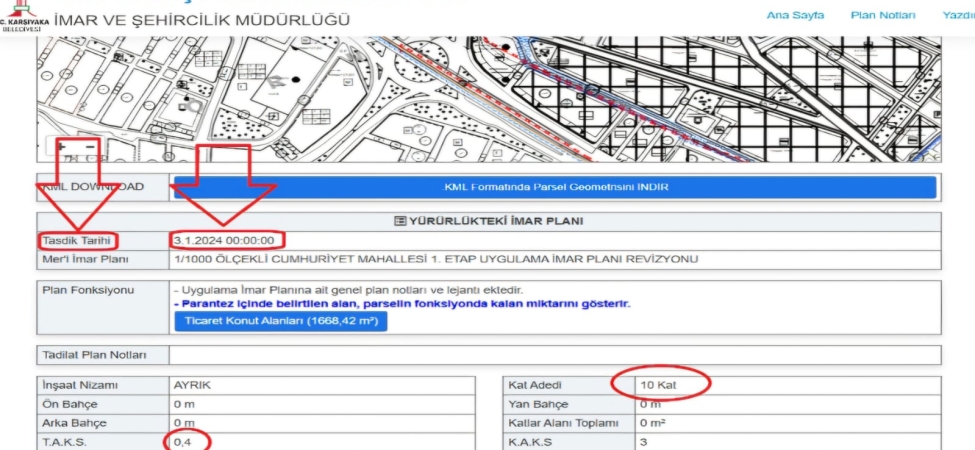
Task: Zoom in the map with plus button
Action: point(63,146)
